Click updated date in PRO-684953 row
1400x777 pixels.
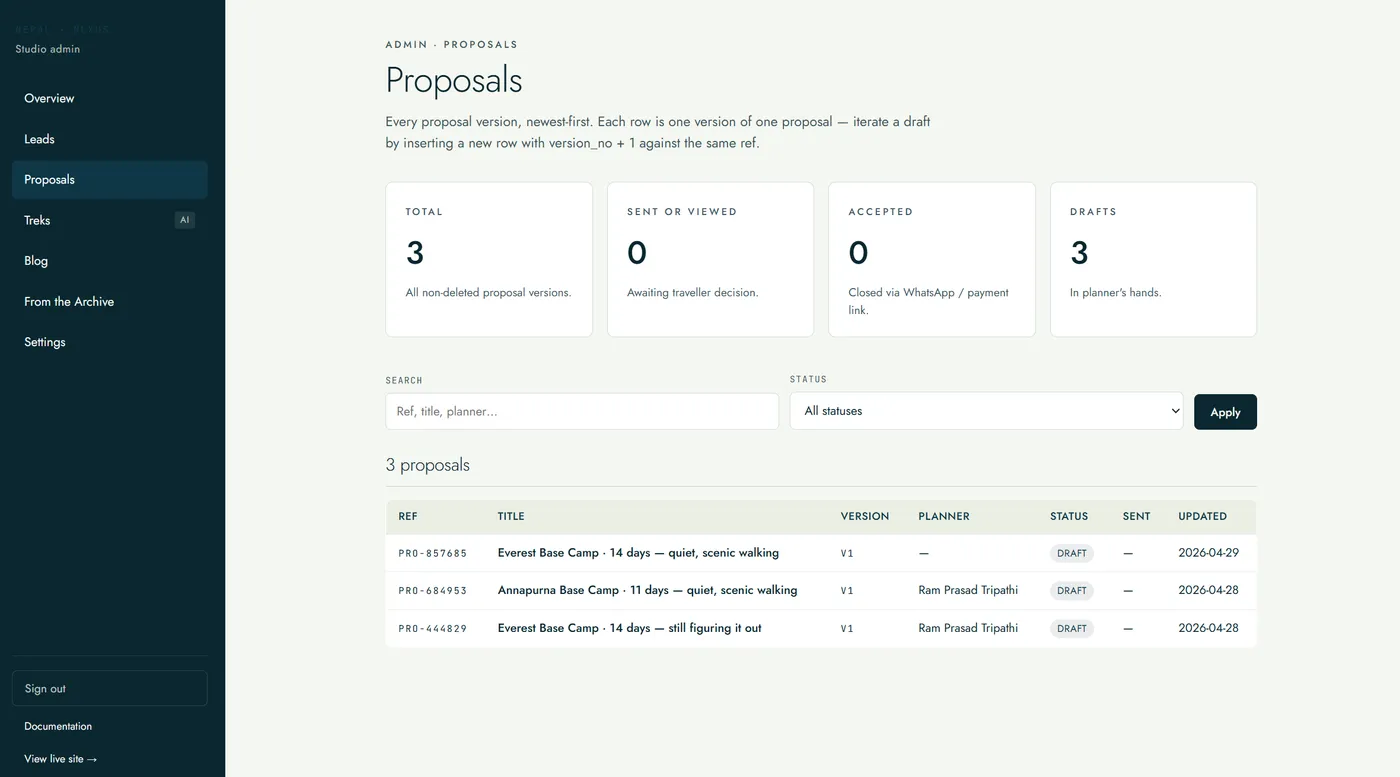point(1208,590)
